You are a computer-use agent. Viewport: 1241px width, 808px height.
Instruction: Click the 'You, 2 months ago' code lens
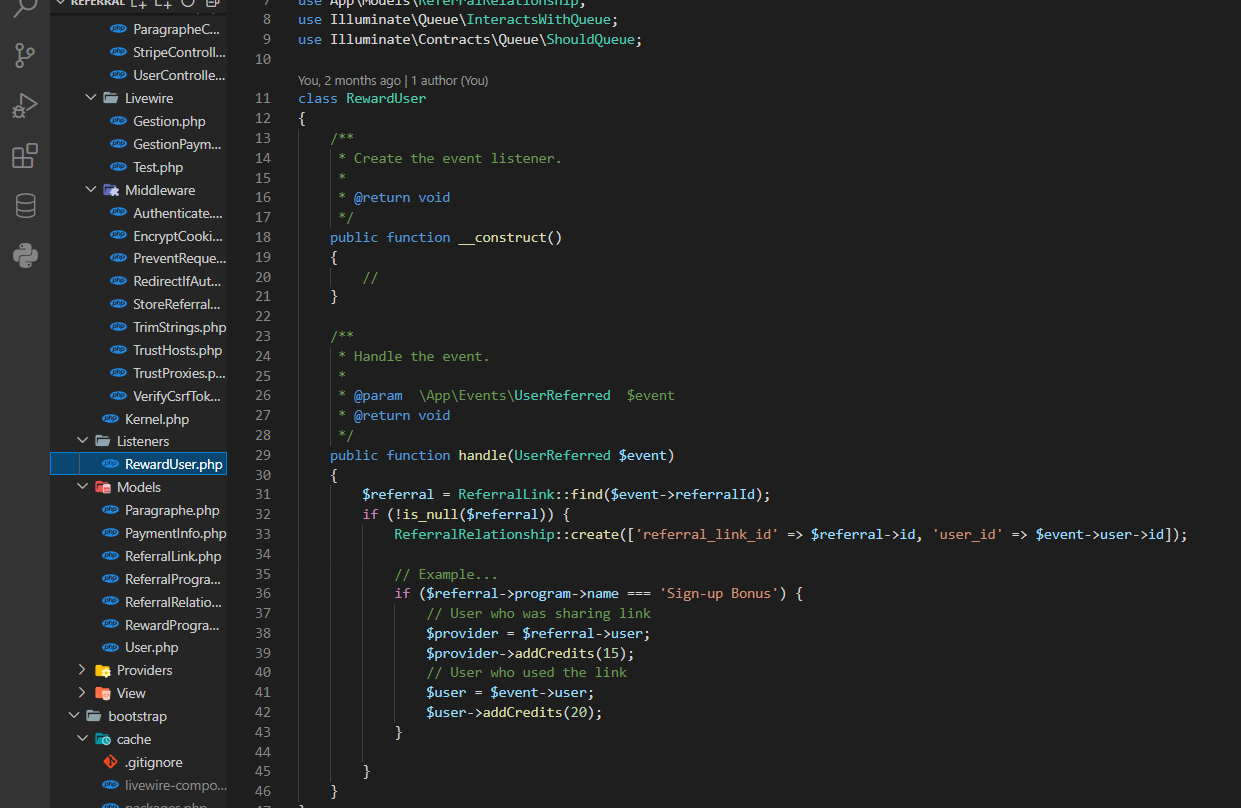(x=349, y=80)
